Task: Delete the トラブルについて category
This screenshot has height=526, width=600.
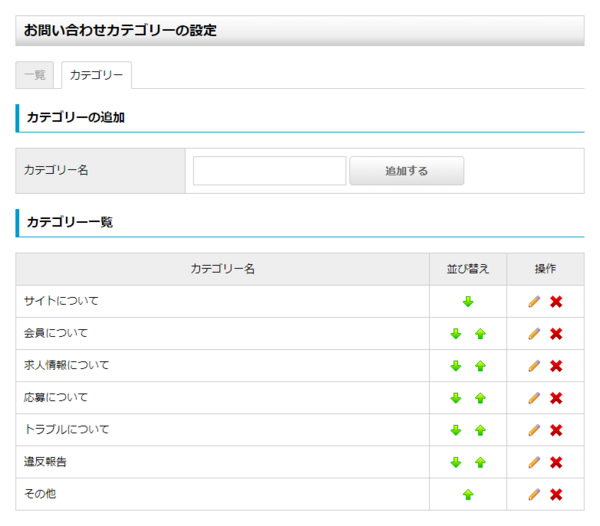Action: point(556,430)
